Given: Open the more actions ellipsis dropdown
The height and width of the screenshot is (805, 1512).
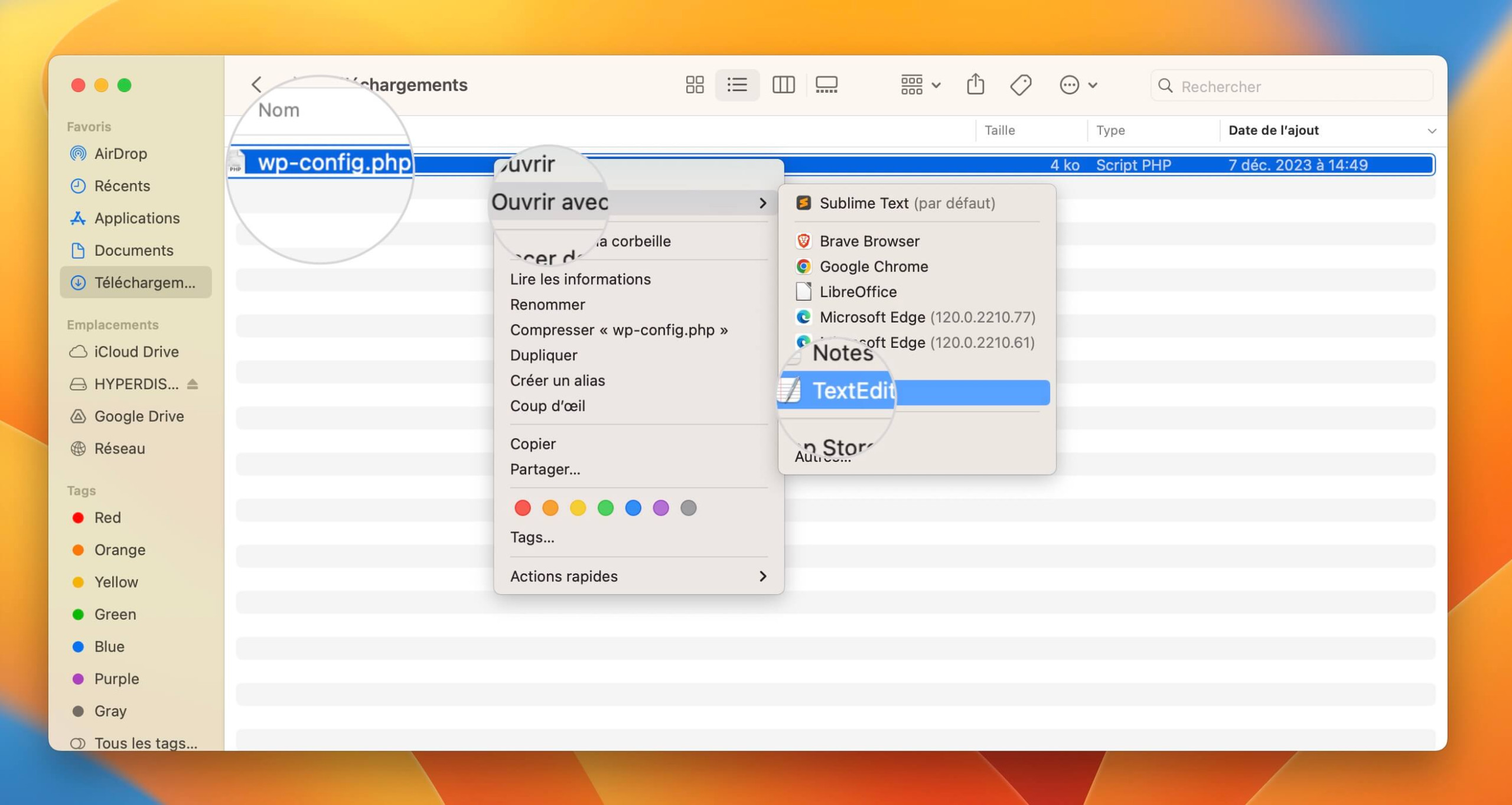Looking at the screenshot, I should pyautogui.click(x=1078, y=85).
